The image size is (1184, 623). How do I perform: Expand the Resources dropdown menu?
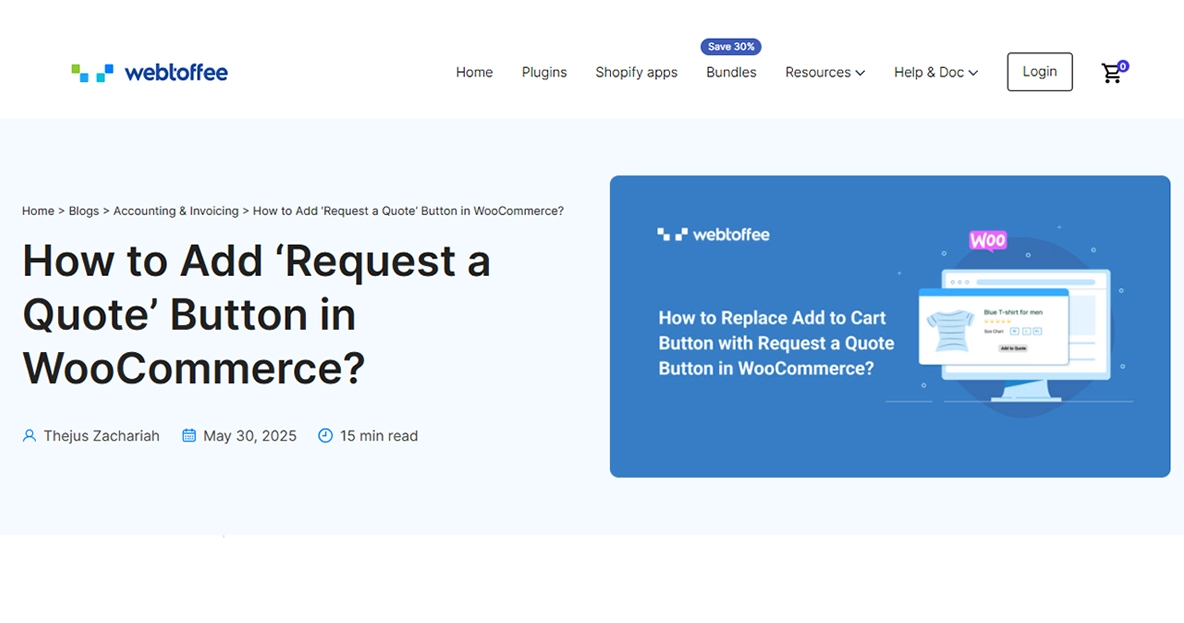[x=824, y=72]
